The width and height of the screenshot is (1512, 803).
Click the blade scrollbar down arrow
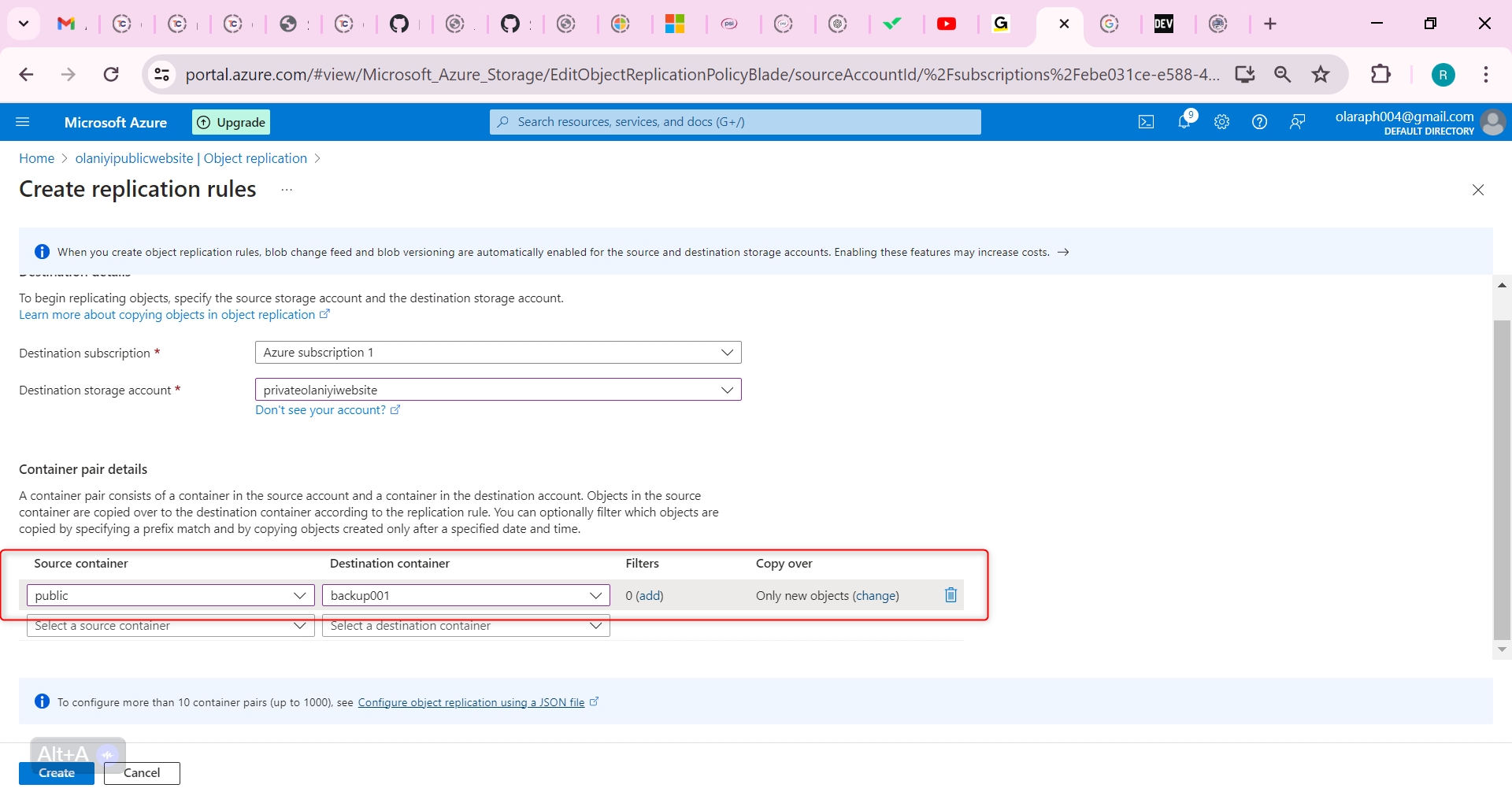click(1503, 649)
